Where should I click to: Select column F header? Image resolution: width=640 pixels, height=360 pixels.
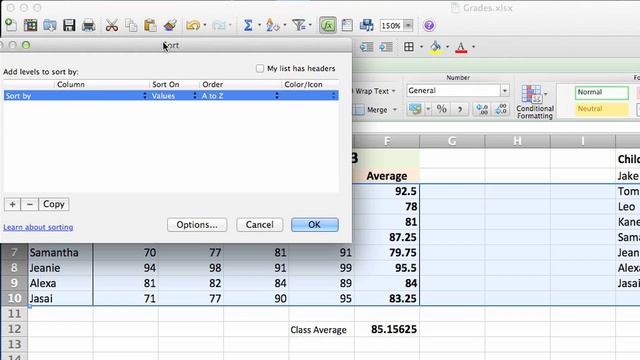(x=386, y=141)
